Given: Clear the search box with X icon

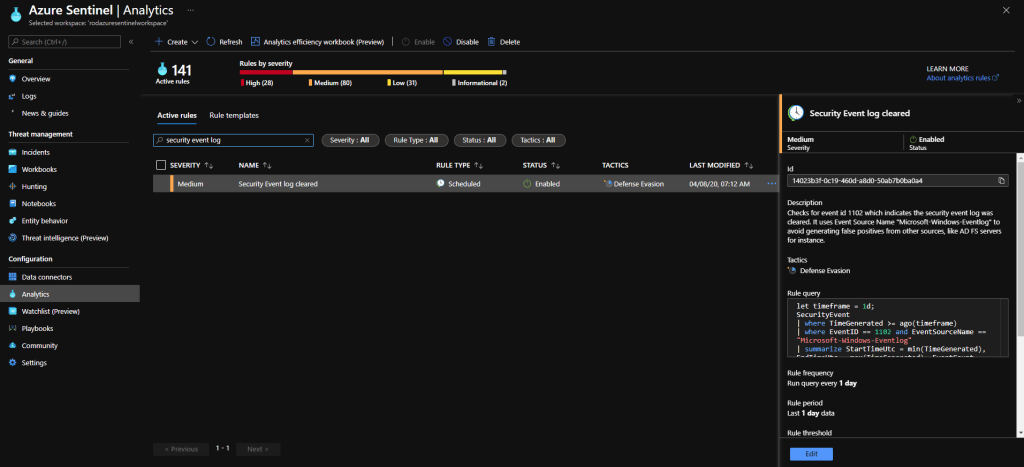Looking at the screenshot, I should tap(307, 140).
